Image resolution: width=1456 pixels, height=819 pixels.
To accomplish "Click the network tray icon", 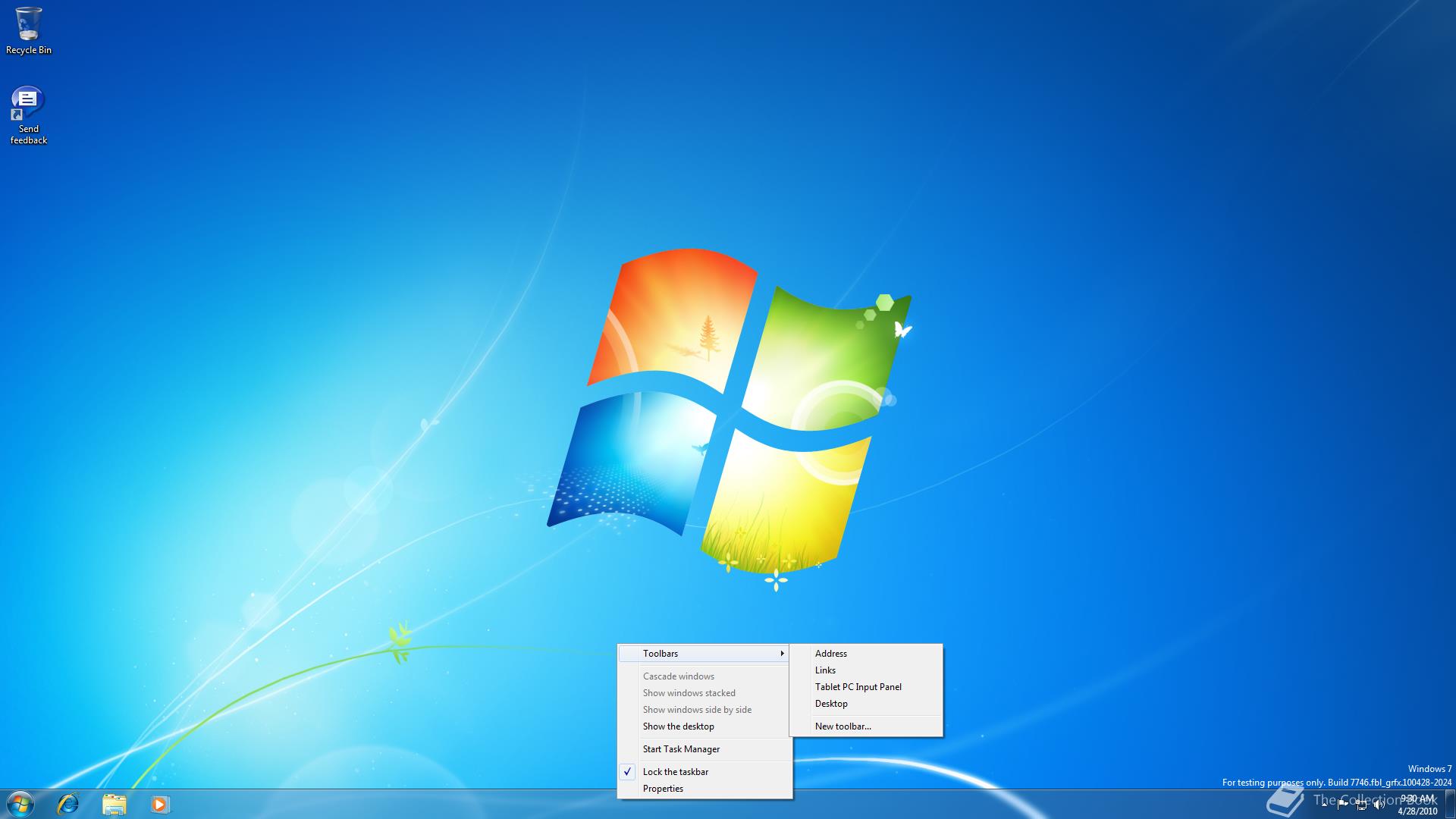I will tap(1361, 805).
